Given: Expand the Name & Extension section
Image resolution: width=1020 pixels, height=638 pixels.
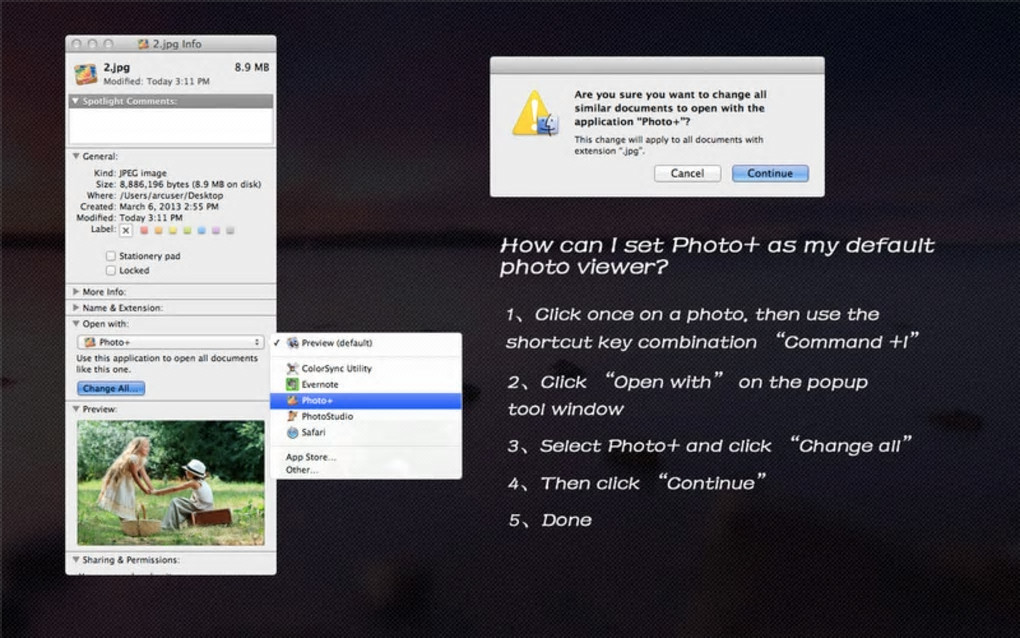Looking at the screenshot, I should 76,308.
